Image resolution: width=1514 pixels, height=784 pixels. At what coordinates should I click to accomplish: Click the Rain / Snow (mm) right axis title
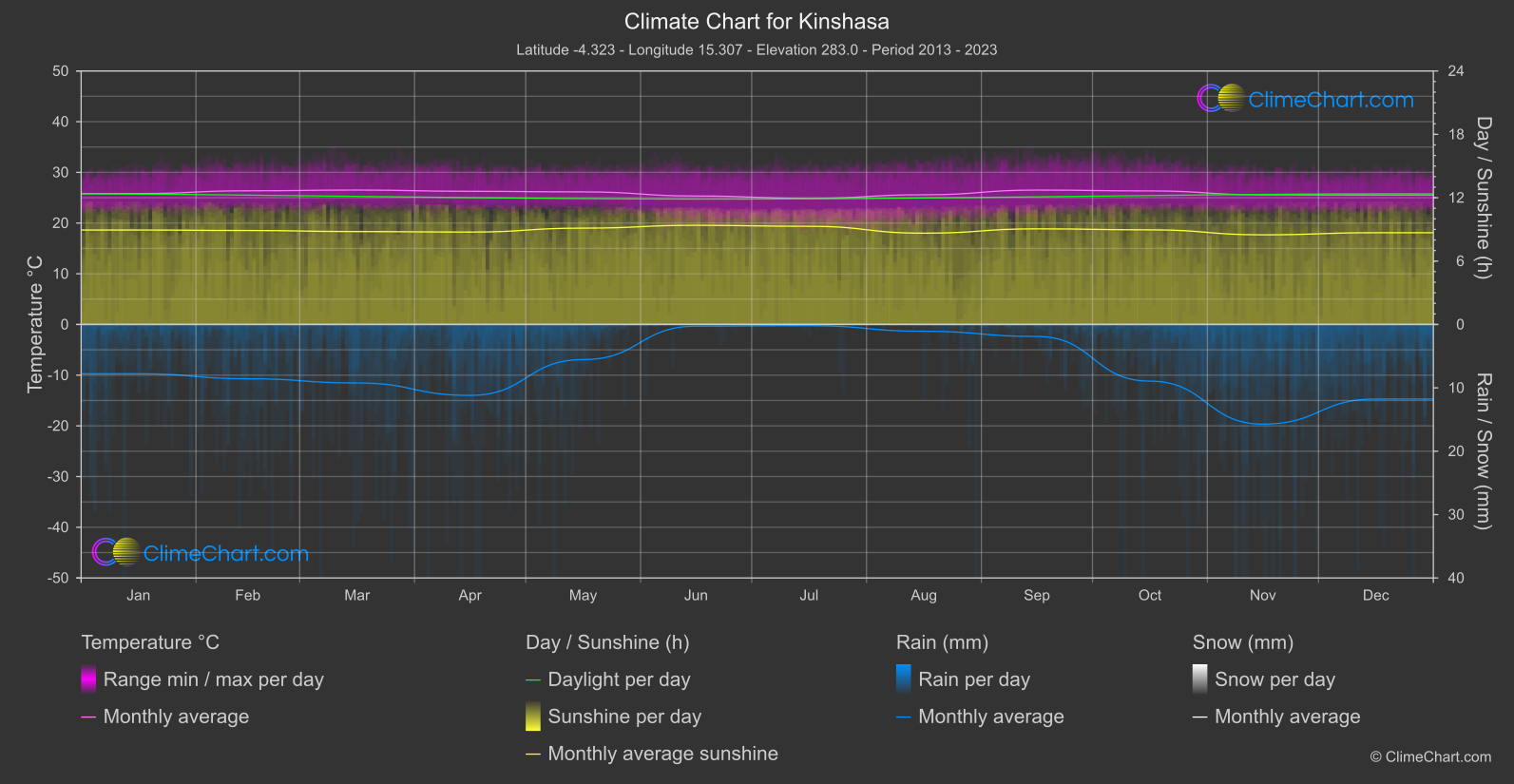pyautogui.click(x=1483, y=450)
